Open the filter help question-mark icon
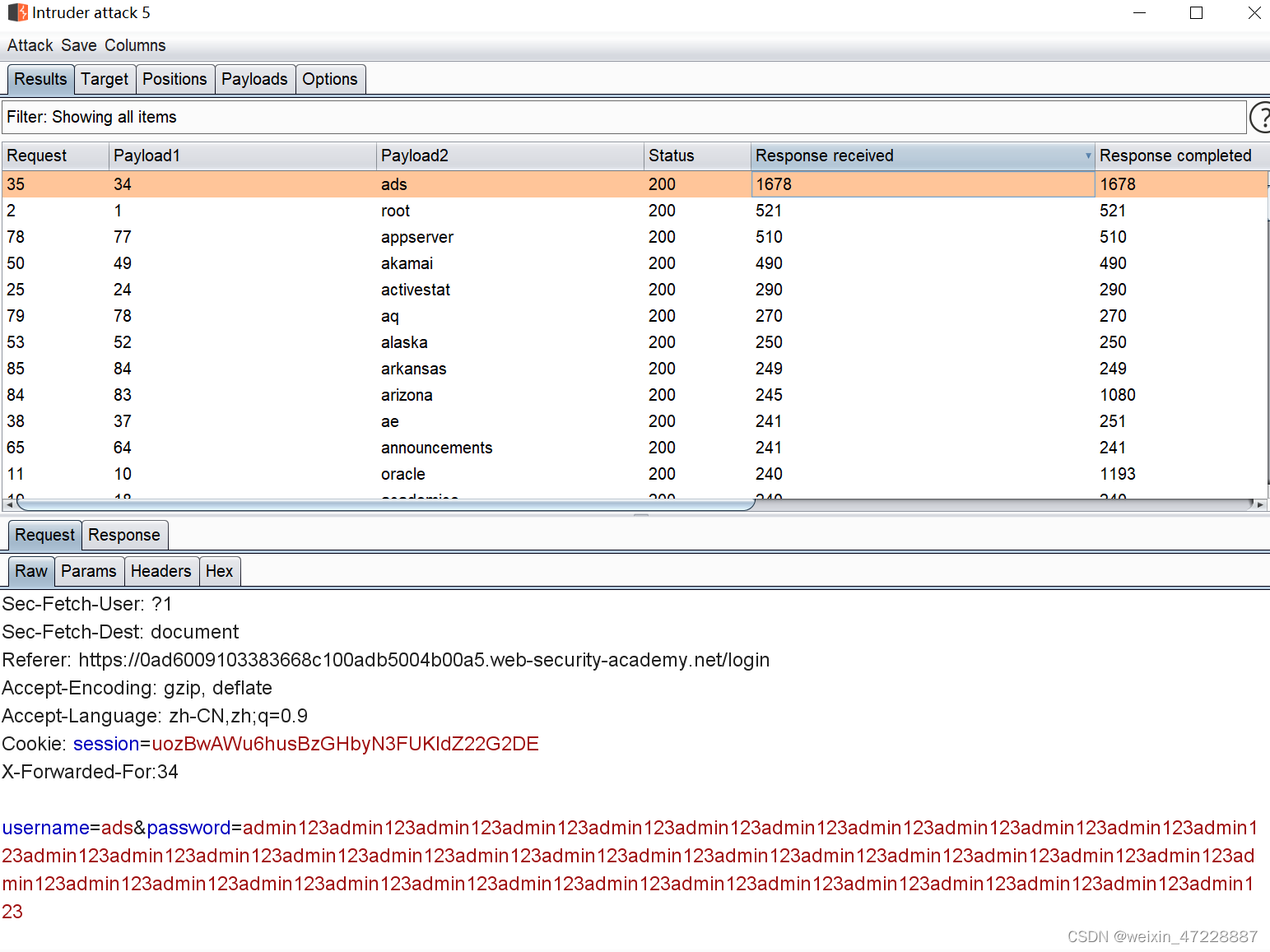Screen dimensions: 1270x952 (x=1260, y=117)
